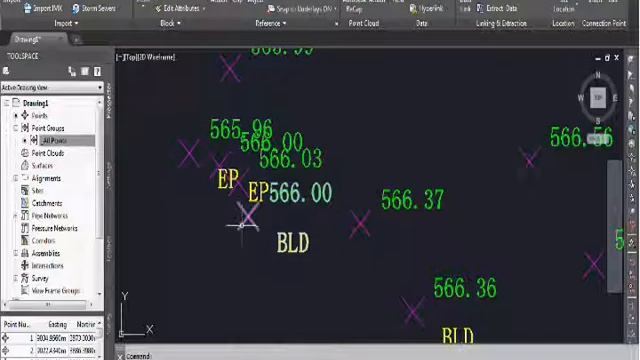Select Intersections tree item
Screen dimensions: 640x360
tap(47, 266)
